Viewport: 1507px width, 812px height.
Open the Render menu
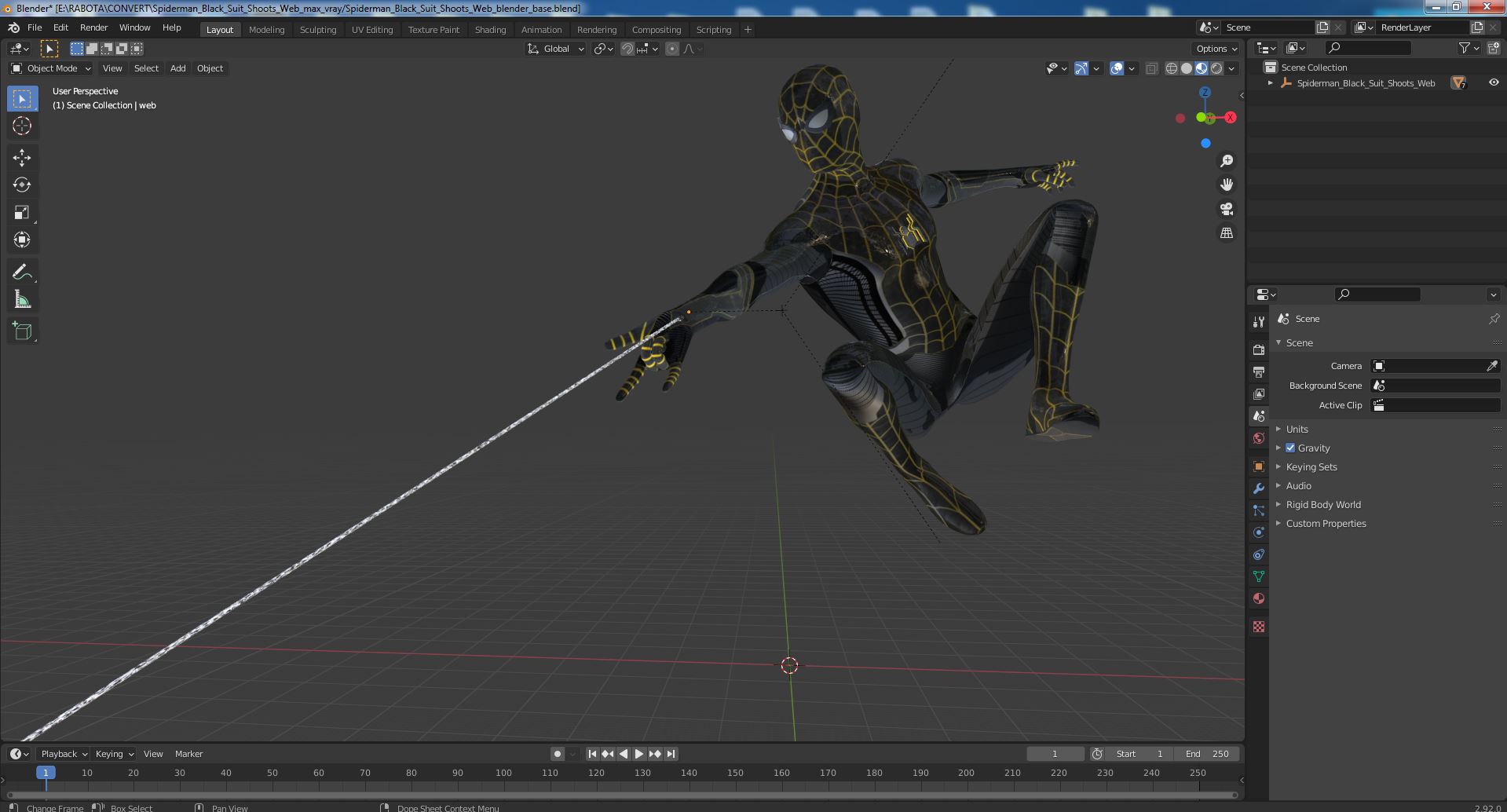[x=93, y=27]
